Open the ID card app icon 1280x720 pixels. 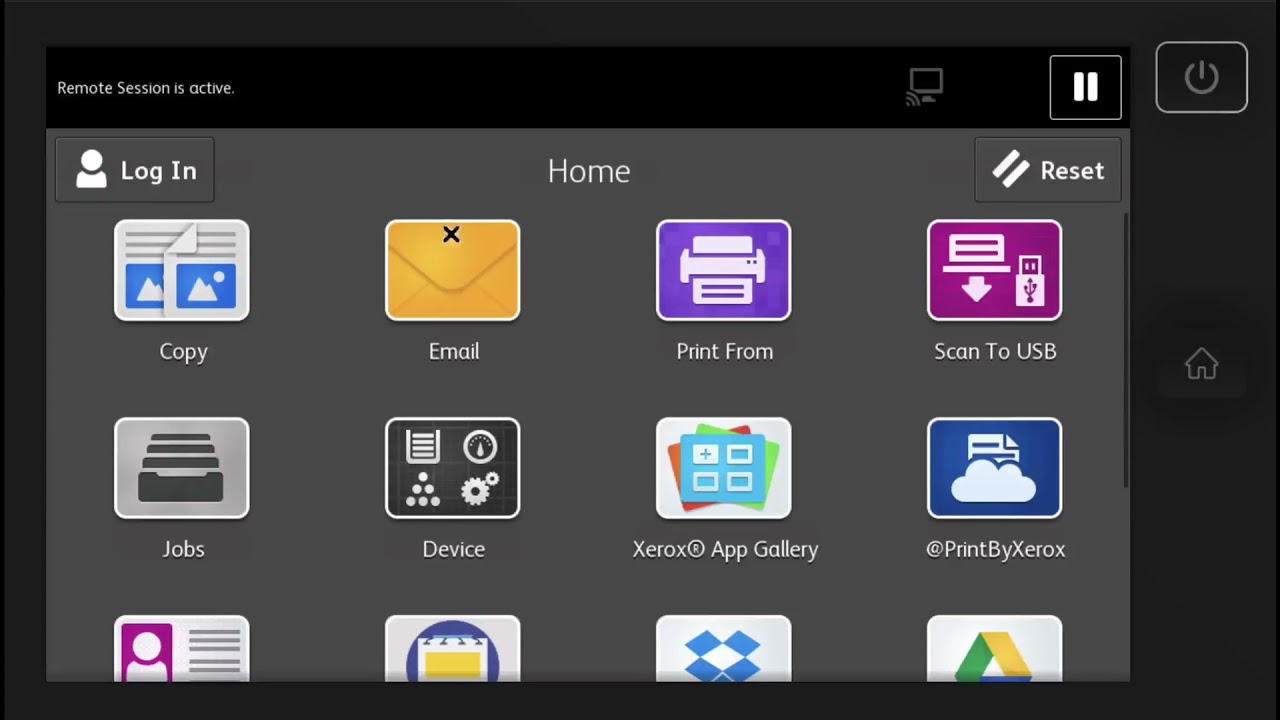click(182, 649)
